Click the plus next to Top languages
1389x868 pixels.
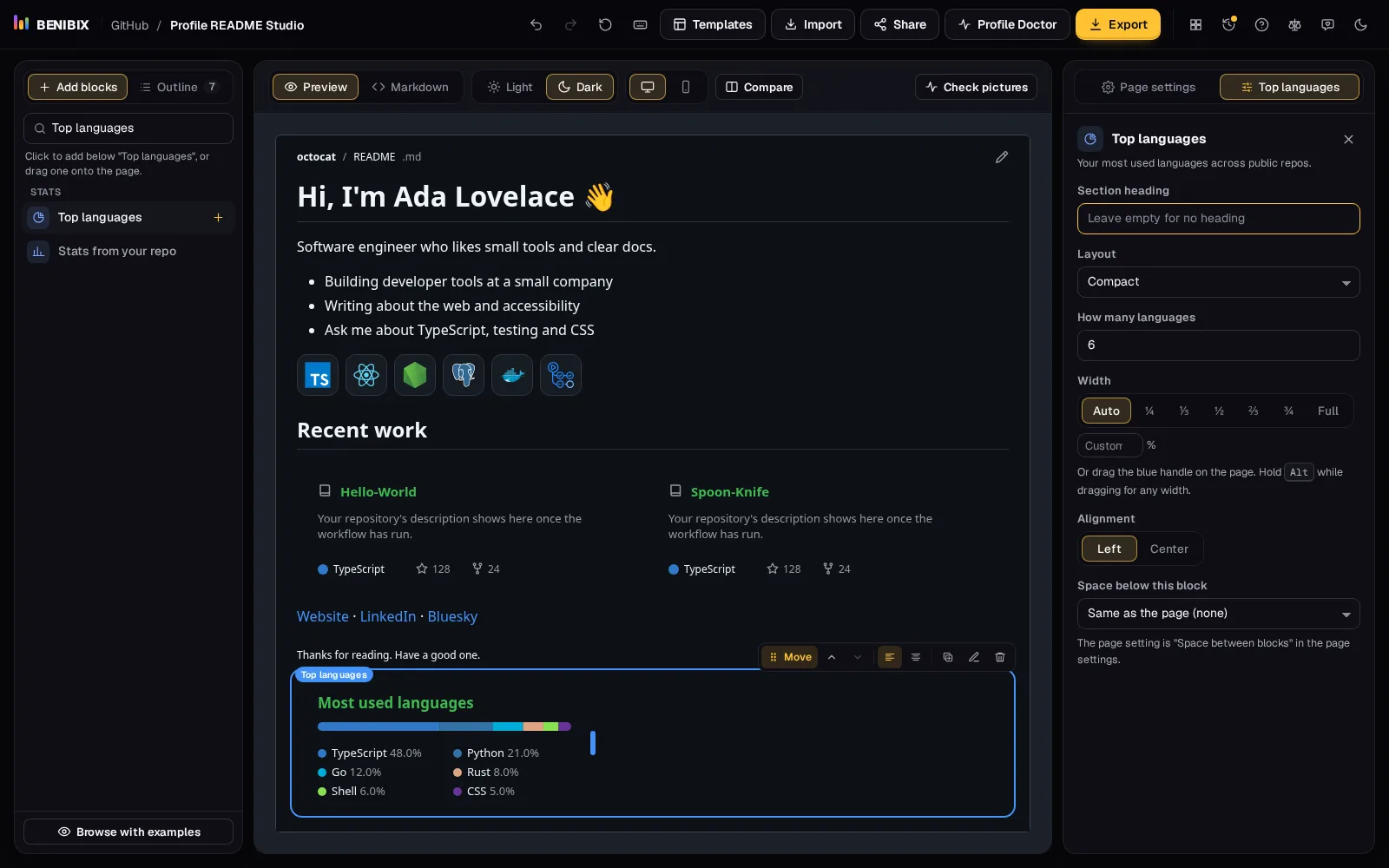tap(218, 218)
